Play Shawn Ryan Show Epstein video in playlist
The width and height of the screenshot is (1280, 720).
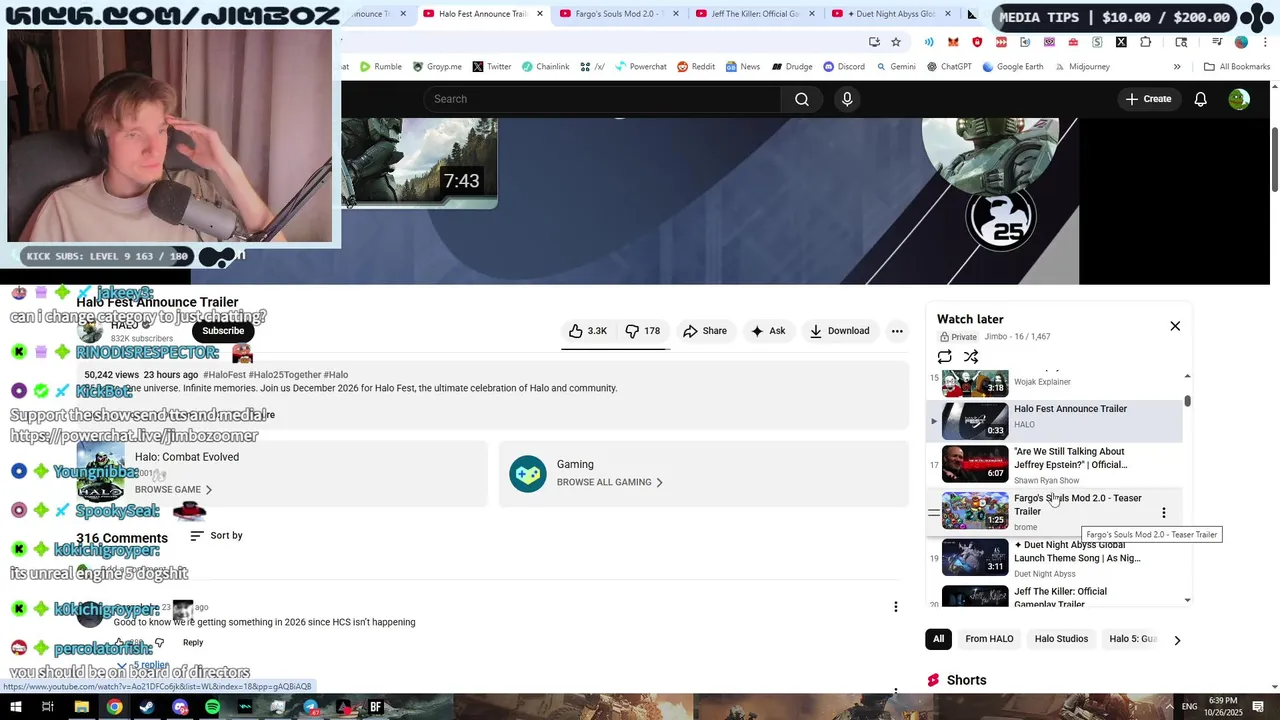[1055, 465]
